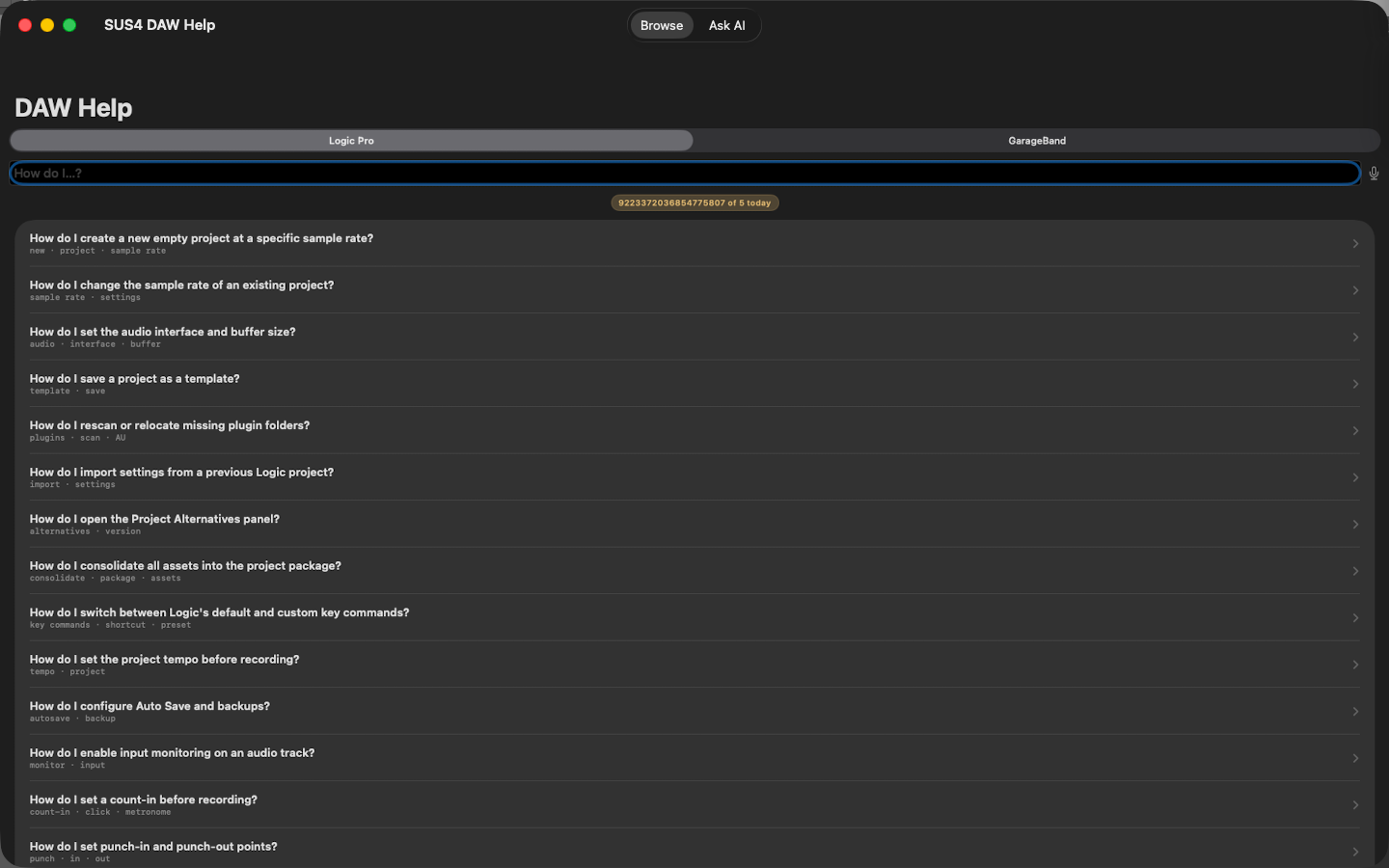
Task: Switch to the Ask AI tab
Action: click(726, 26)
